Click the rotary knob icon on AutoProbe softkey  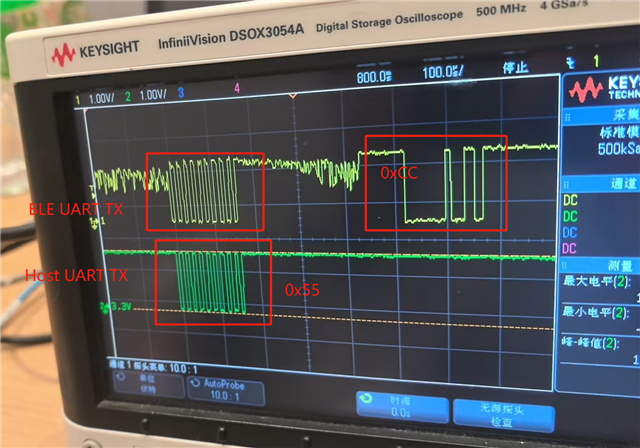(x=196, y=383)
